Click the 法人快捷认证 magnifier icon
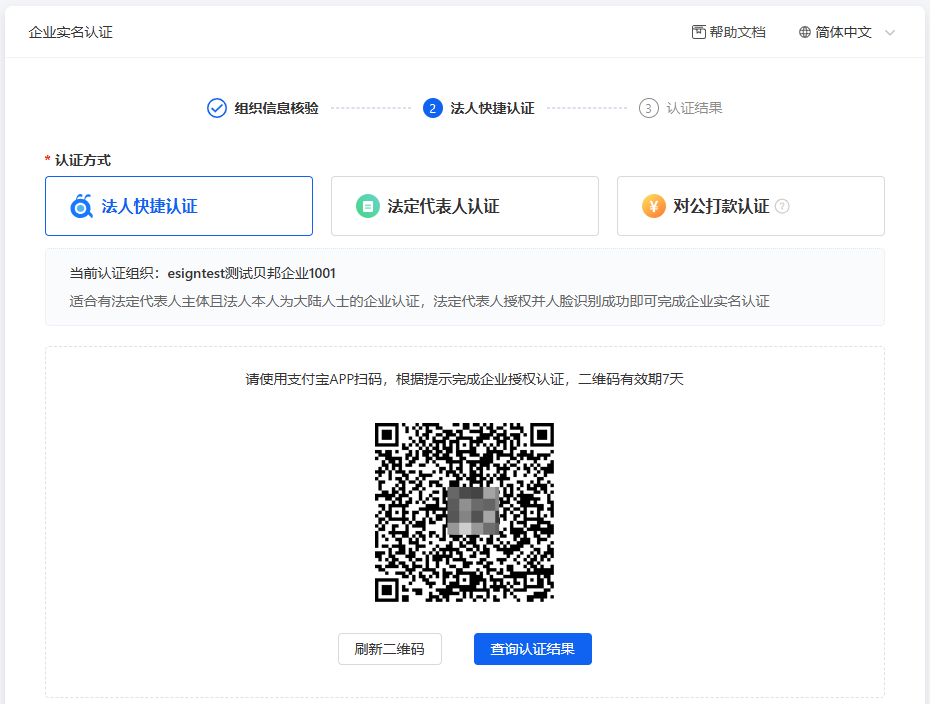The width and height of the screenshot is (930, 704). click(81, 206)
